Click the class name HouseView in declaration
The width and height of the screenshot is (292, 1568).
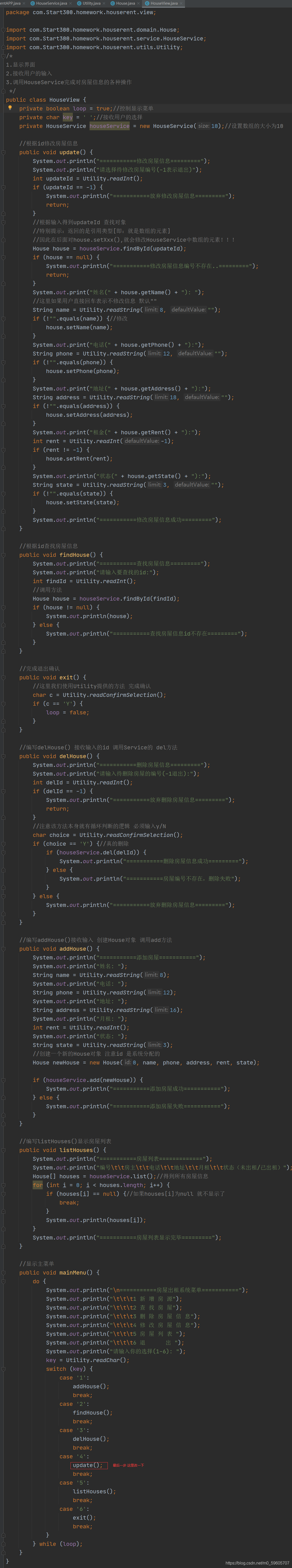tap(65, 100)
